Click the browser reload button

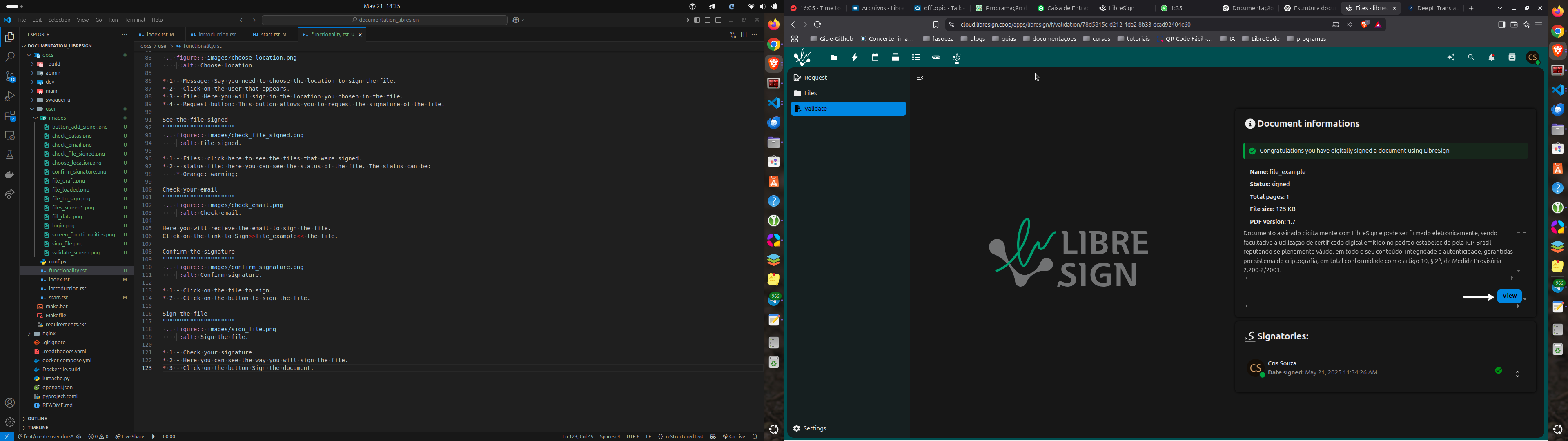(817, 25)
